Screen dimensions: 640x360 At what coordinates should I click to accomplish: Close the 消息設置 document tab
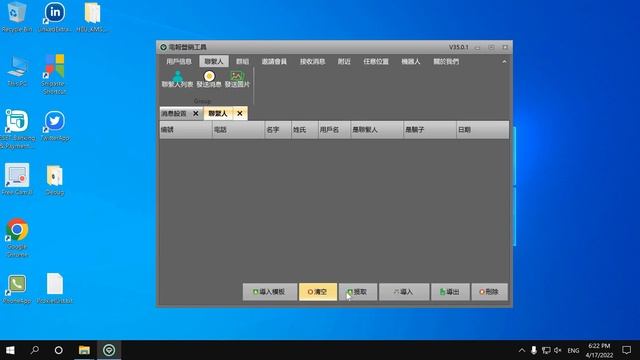tap(196, 113)
